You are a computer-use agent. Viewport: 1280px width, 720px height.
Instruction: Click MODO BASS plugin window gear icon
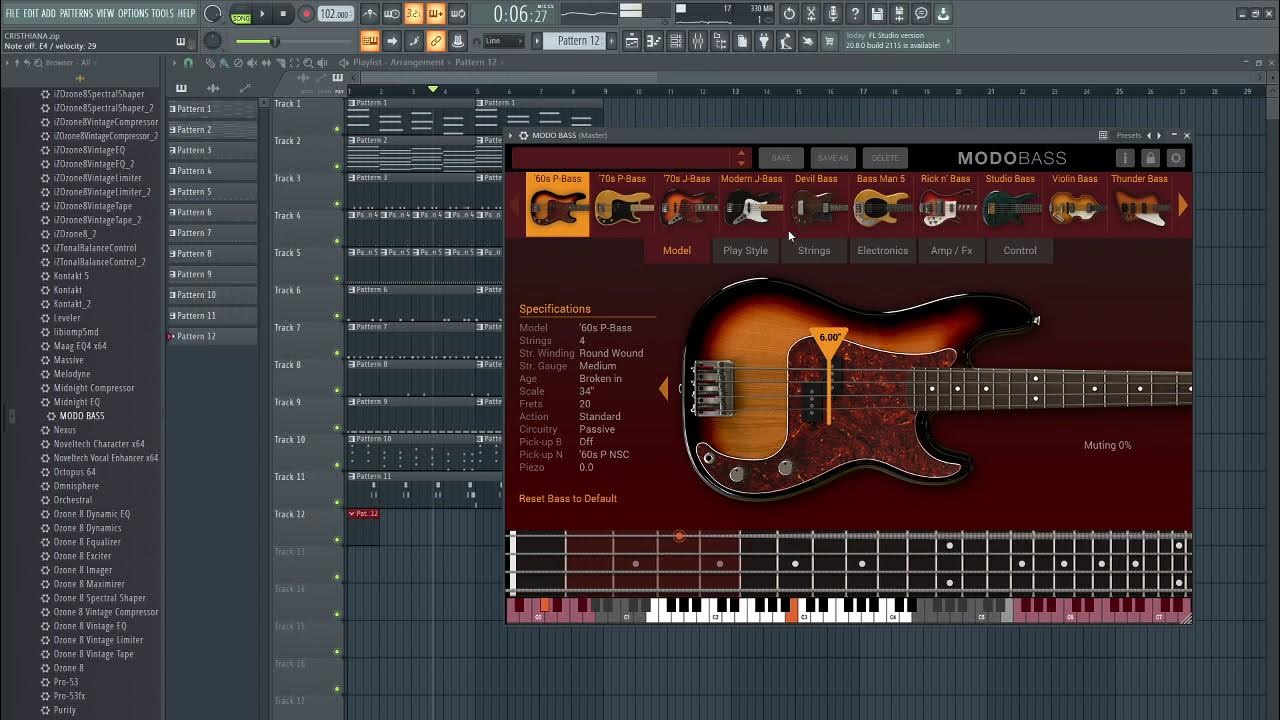[523, 135]
